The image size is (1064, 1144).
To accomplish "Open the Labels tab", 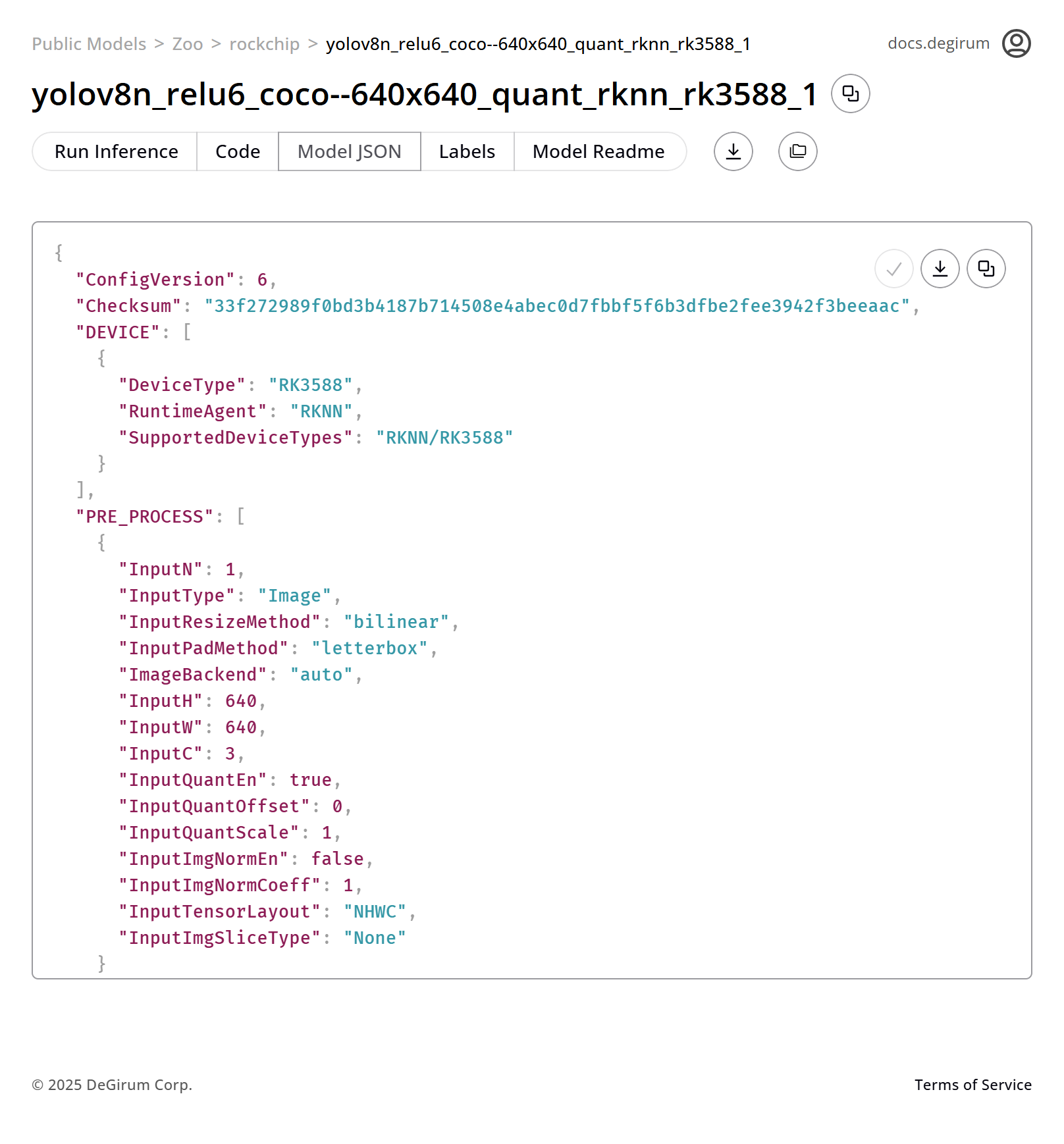I will (x=467, y=151).
